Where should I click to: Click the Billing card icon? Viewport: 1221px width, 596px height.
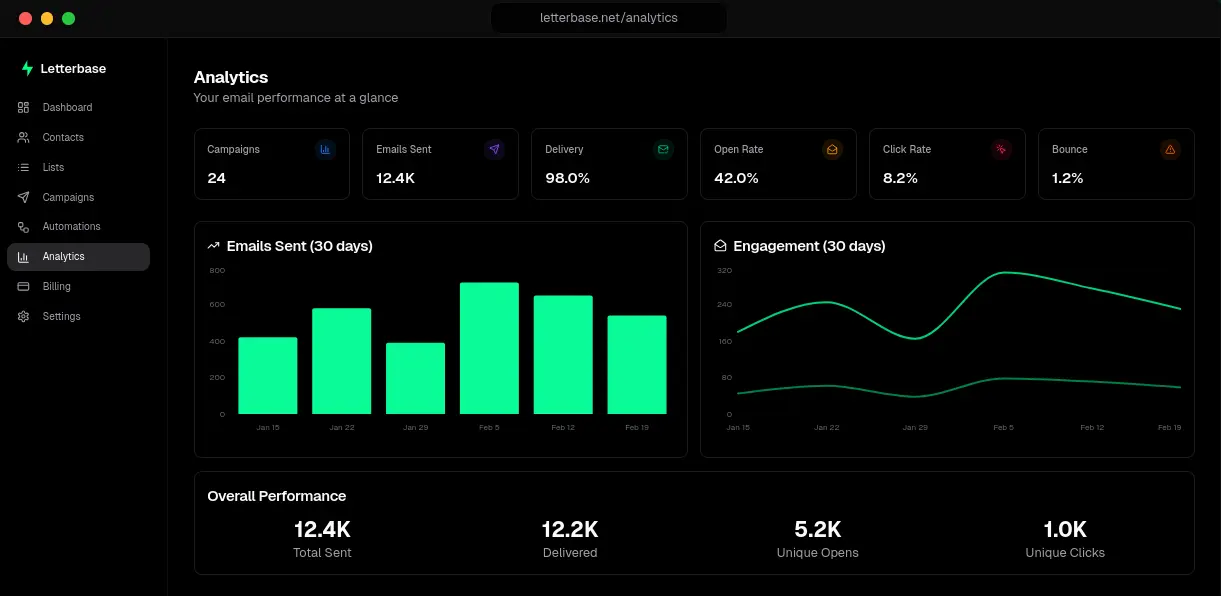(23, 286)
